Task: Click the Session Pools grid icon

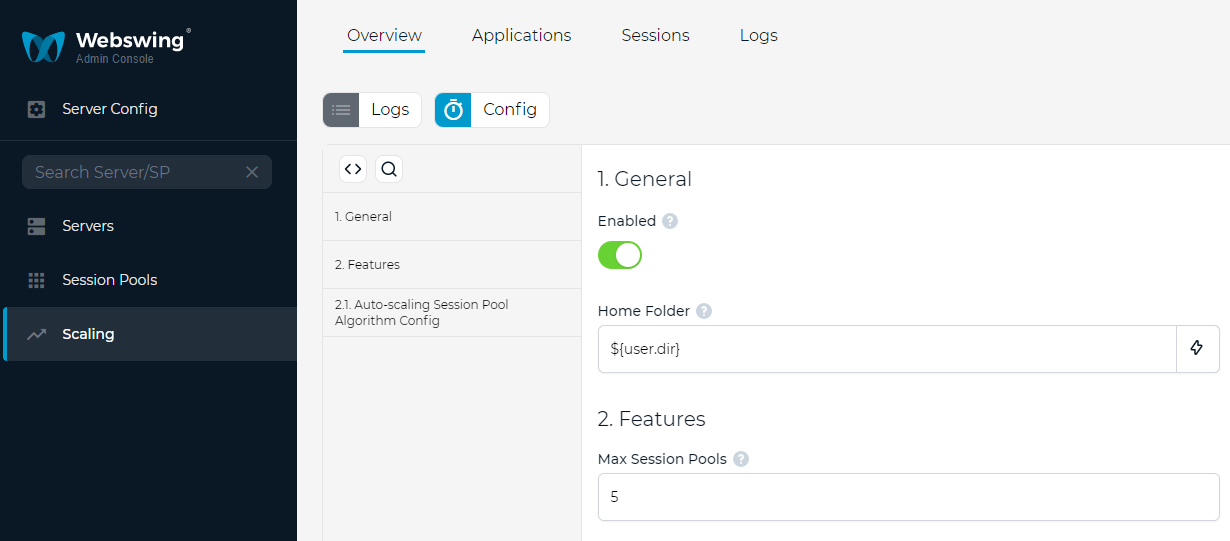Action: [x=37, y=280]
